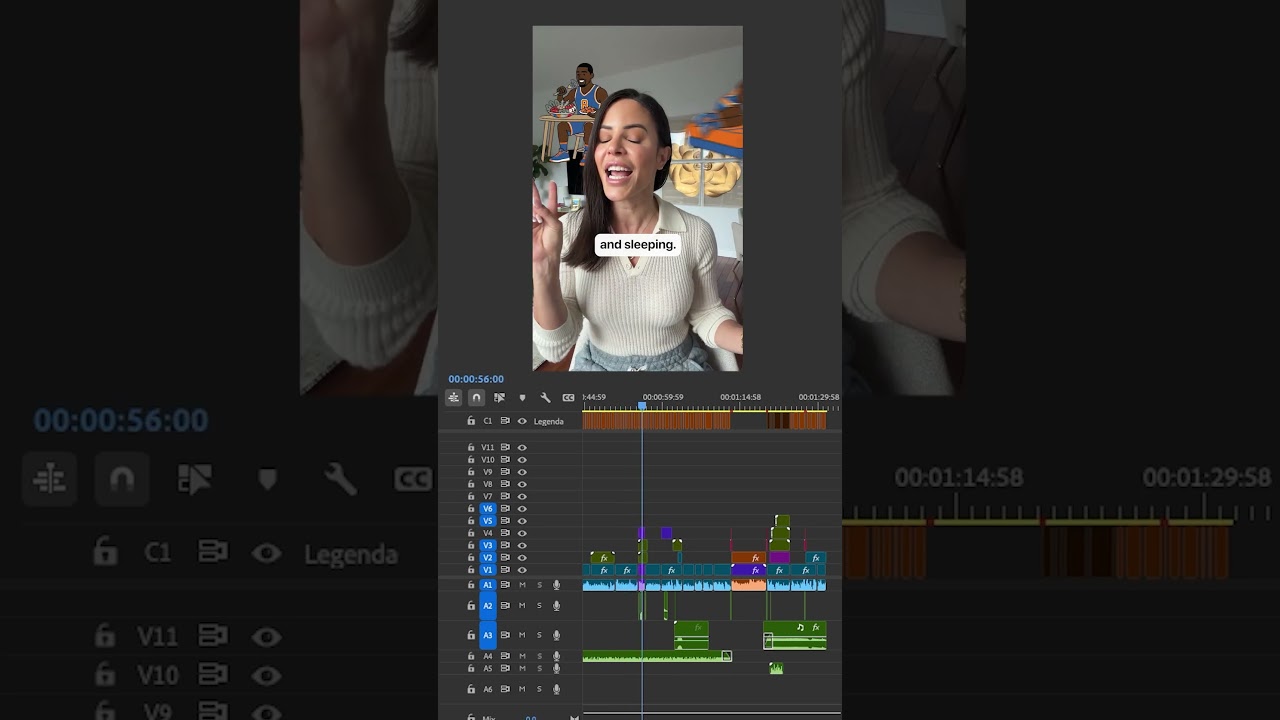
Task: Toggle targeting for audio track A4
Action: (488, 656)
